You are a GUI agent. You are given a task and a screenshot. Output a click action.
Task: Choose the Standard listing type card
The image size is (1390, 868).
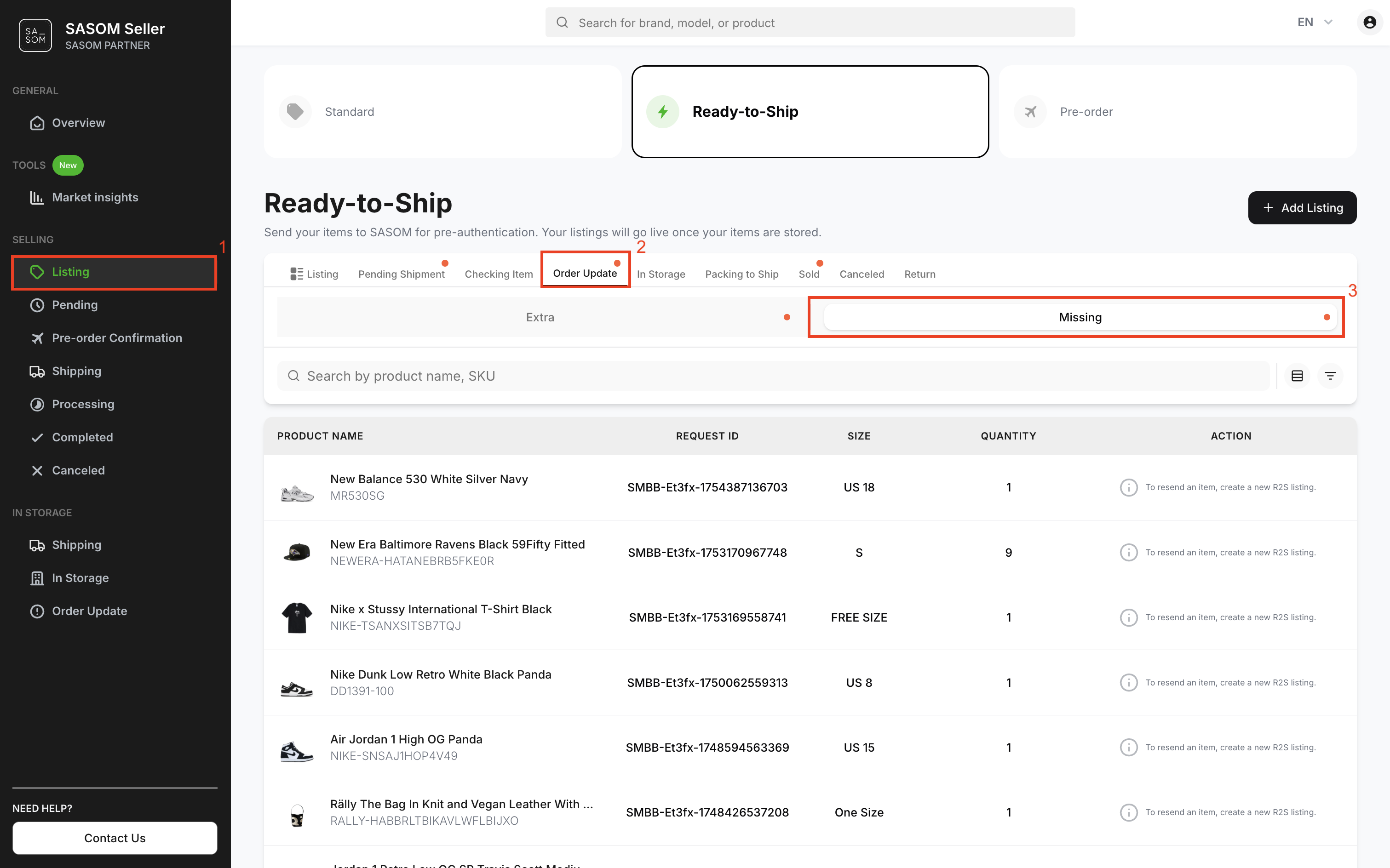(x=442, y=112)
